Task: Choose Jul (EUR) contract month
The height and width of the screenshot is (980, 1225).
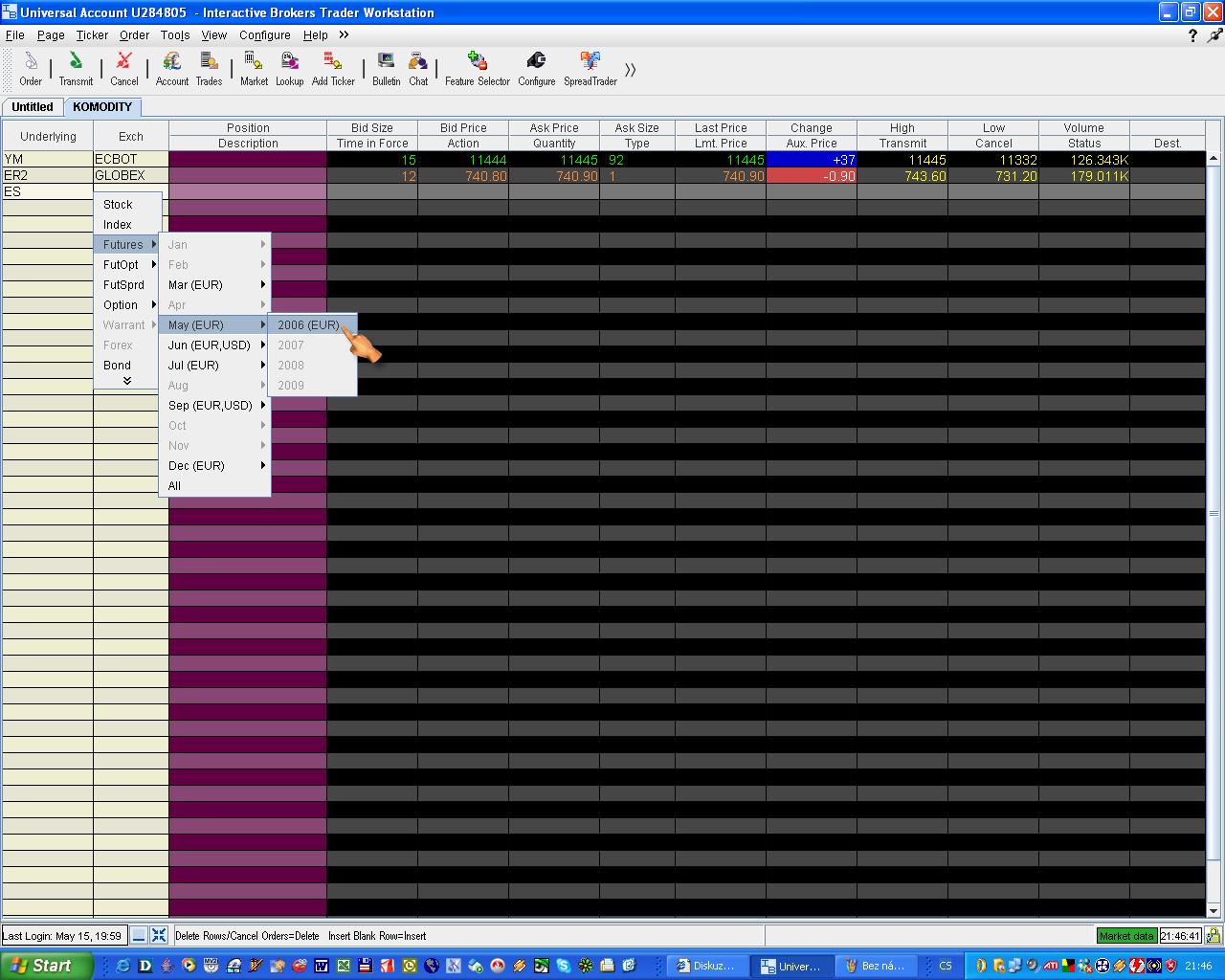Action: [x=214, y=366]
